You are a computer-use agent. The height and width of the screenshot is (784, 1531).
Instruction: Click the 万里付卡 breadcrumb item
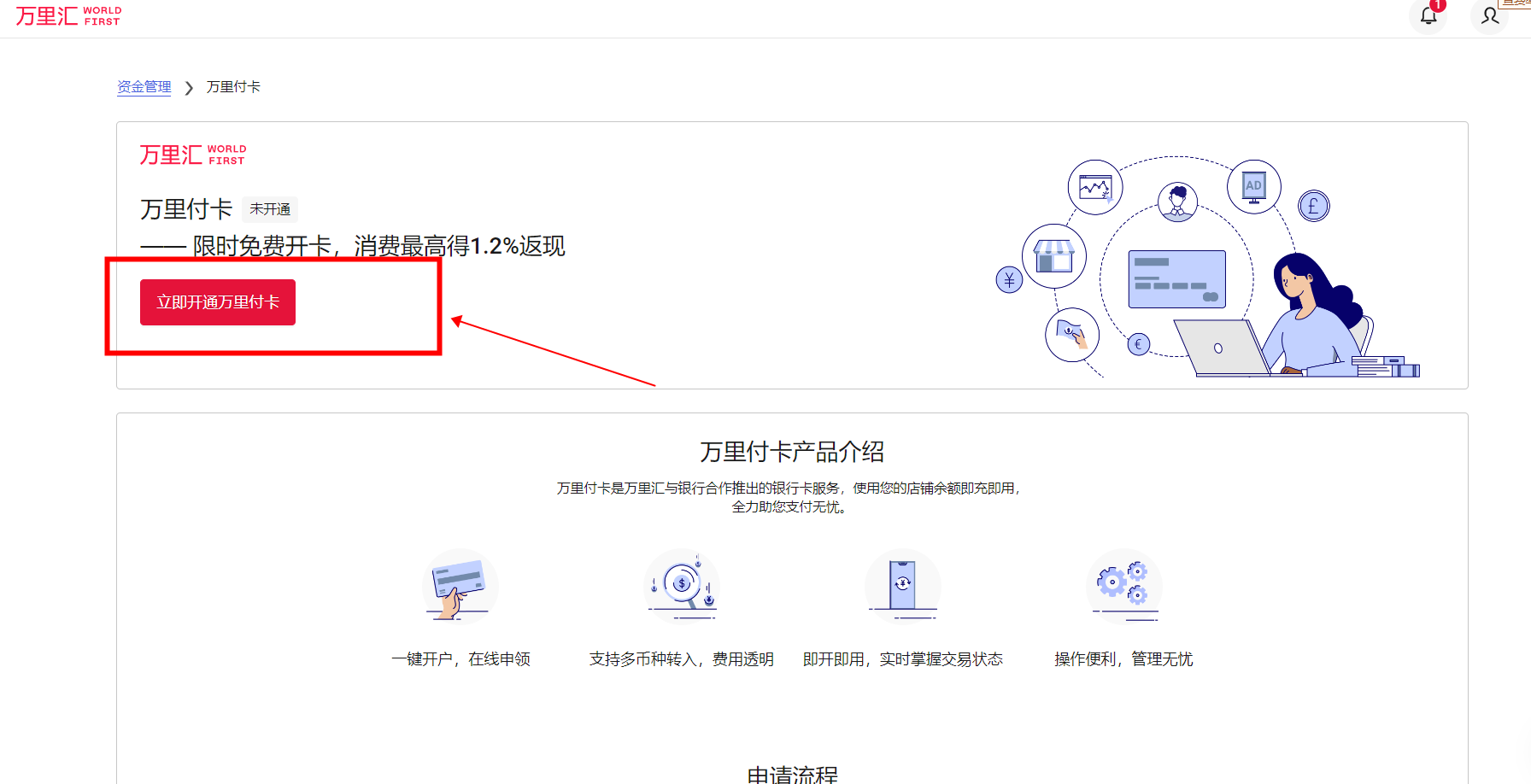[233, 87]
